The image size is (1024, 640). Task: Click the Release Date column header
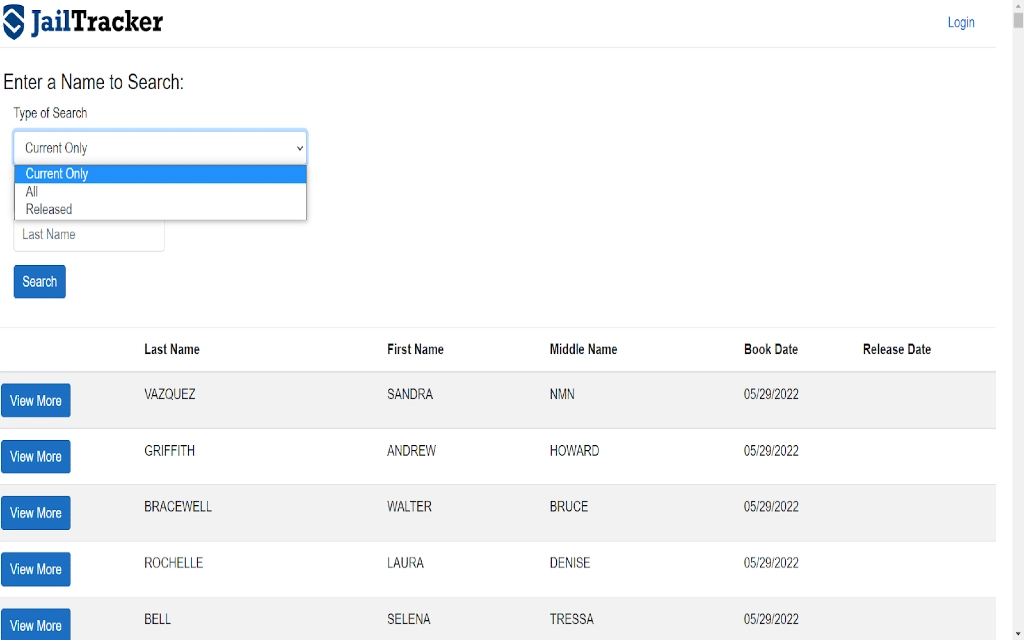click(897, 349)
